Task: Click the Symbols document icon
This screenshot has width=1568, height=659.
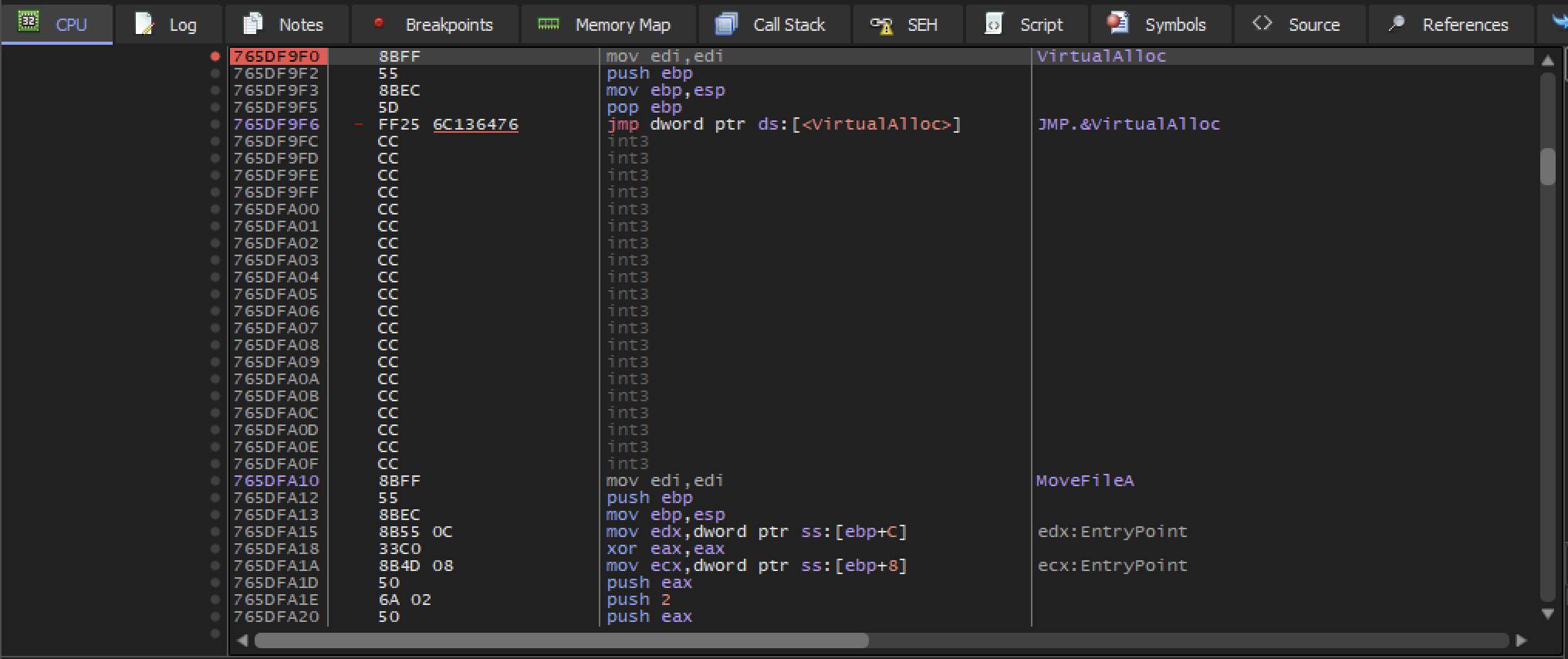Action: click(1117, 22)
